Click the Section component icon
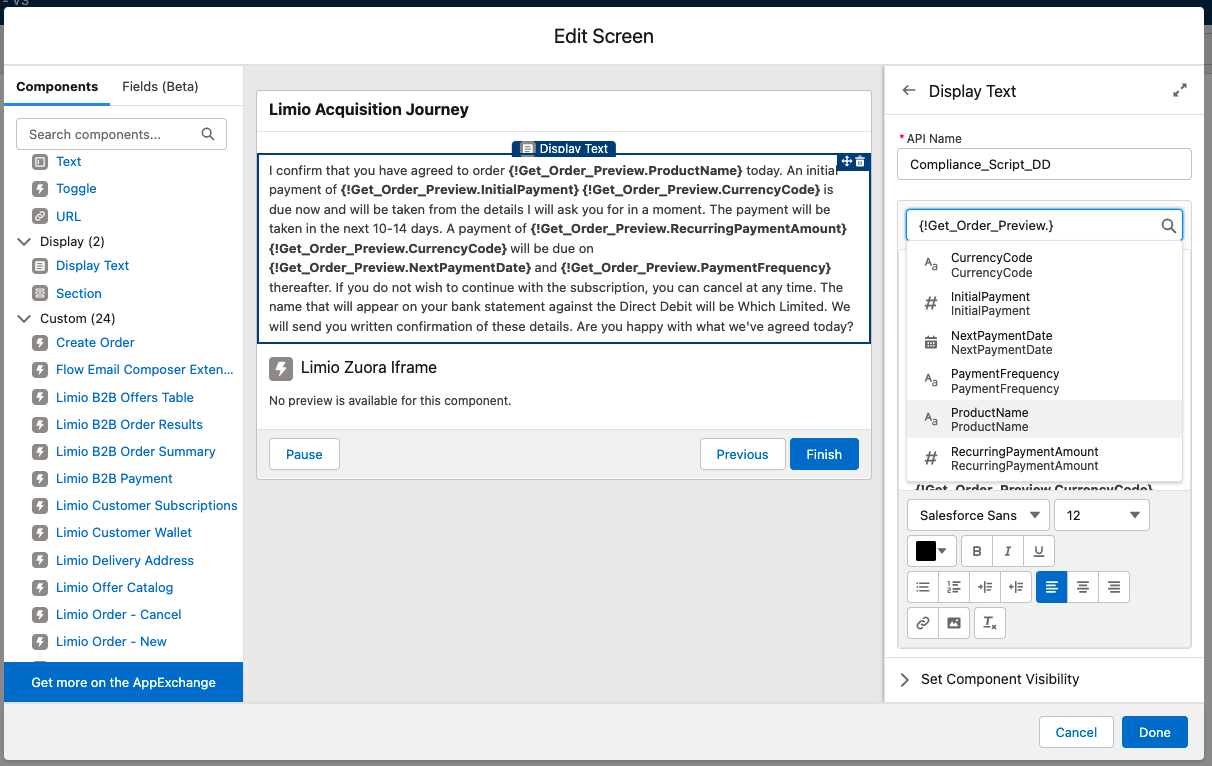Image resolution: width=1212 pixels, height=766 pixels. [x=40, y=293]
